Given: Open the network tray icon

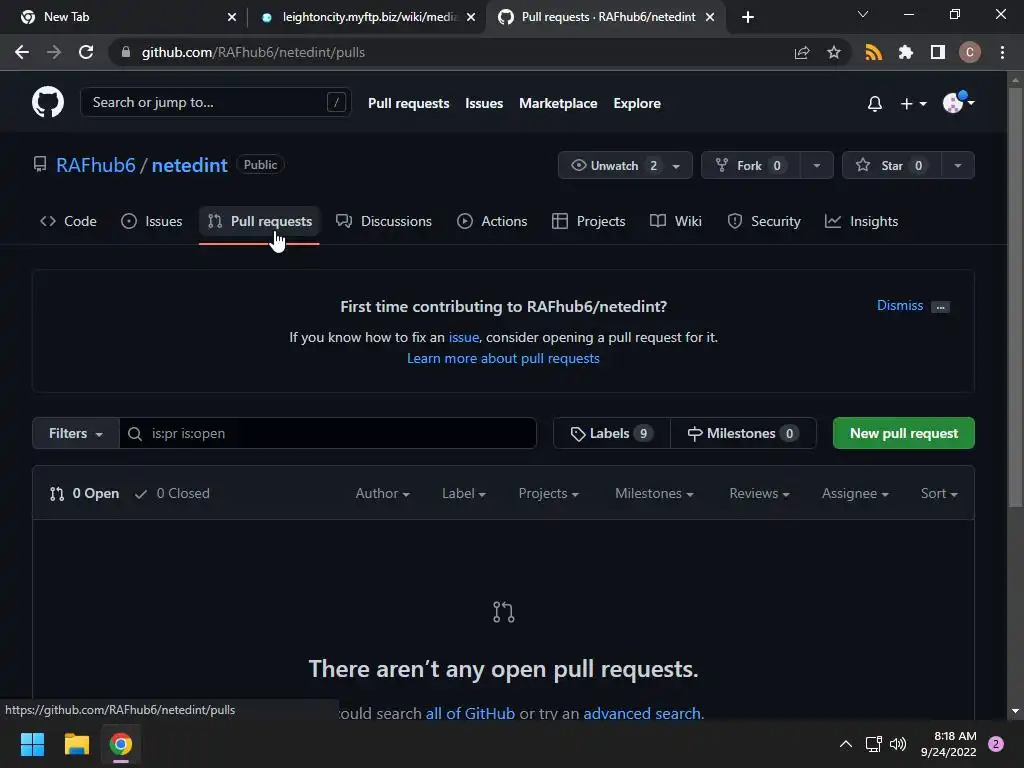Looking at the screenshot, I should (873, 744).
